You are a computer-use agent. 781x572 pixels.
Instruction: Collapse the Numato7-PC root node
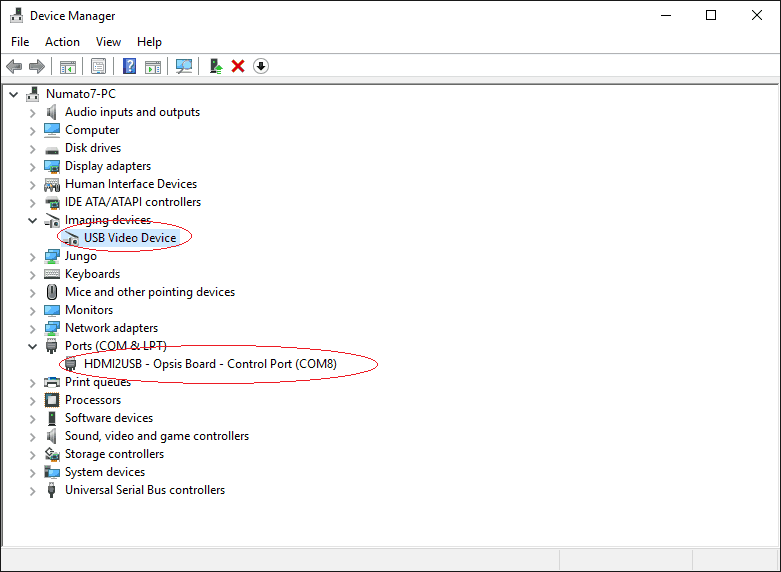[x=14, y=94]
